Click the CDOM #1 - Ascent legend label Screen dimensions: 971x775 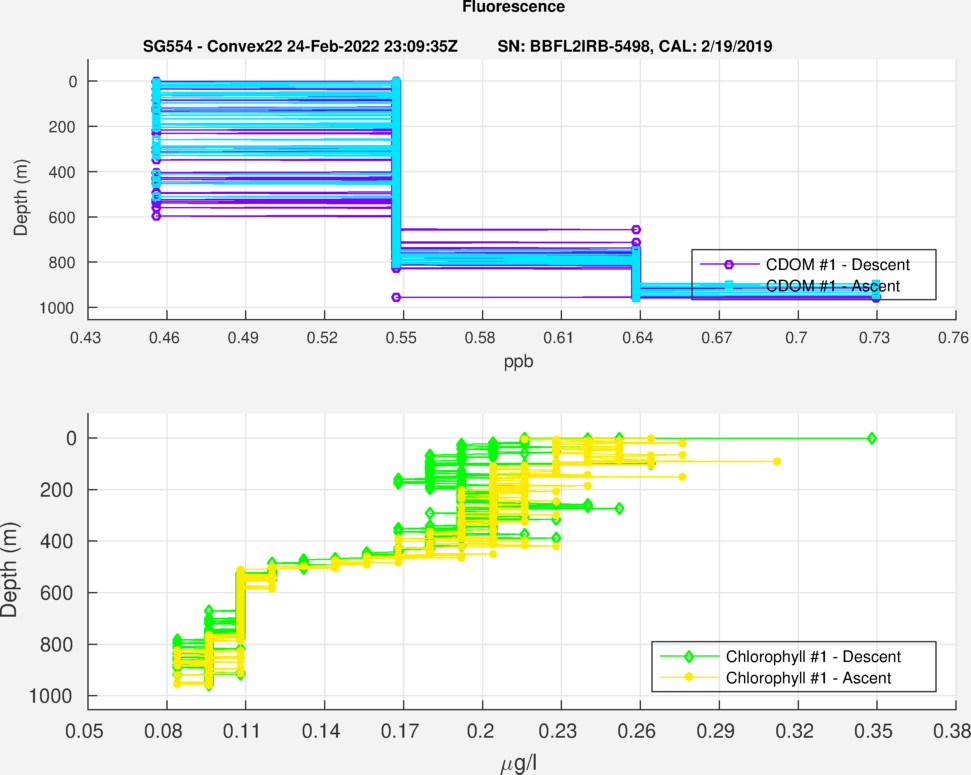[839, 286]
